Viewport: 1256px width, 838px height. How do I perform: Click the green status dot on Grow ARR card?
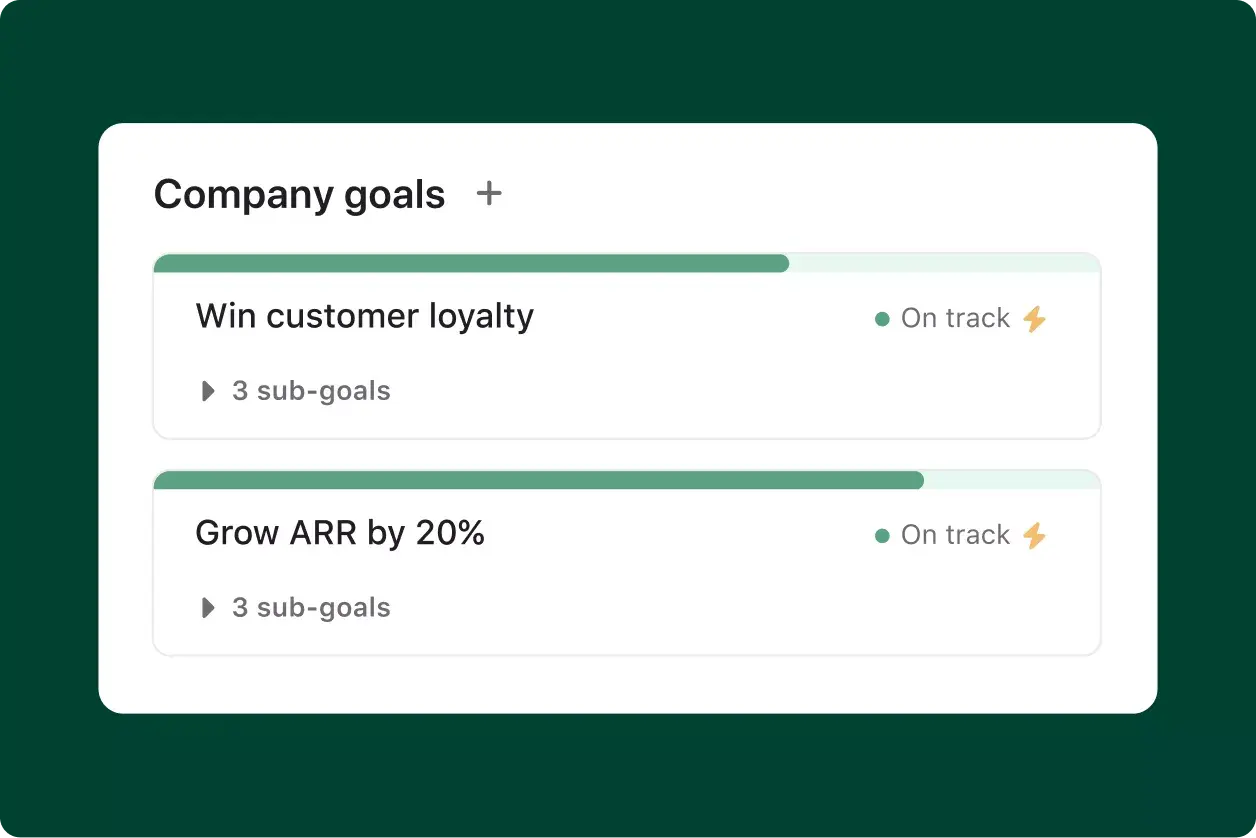pos(882,535)
